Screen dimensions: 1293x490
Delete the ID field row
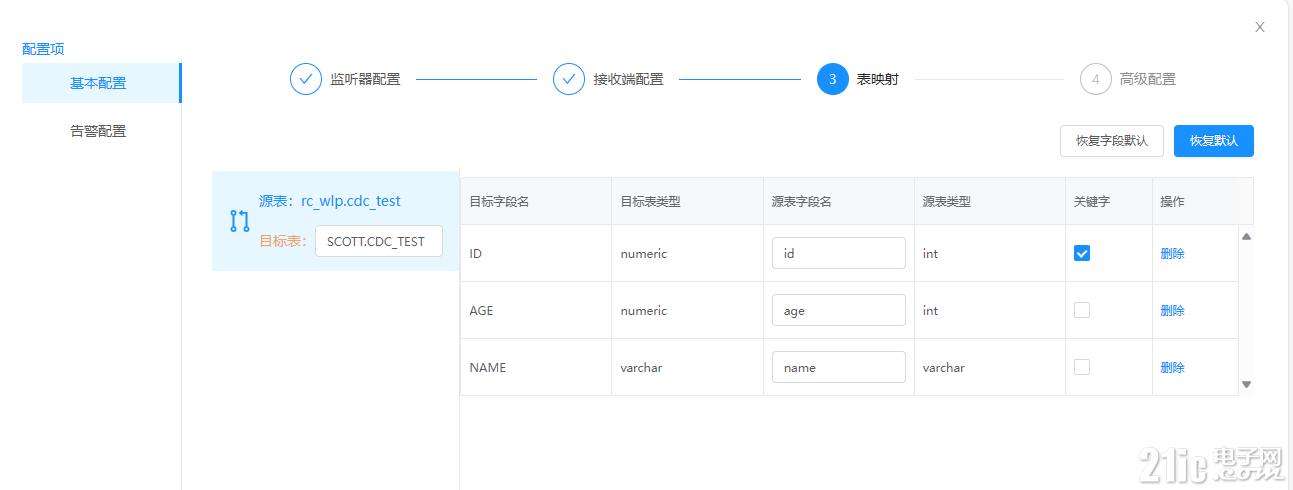click(1172, 254)
